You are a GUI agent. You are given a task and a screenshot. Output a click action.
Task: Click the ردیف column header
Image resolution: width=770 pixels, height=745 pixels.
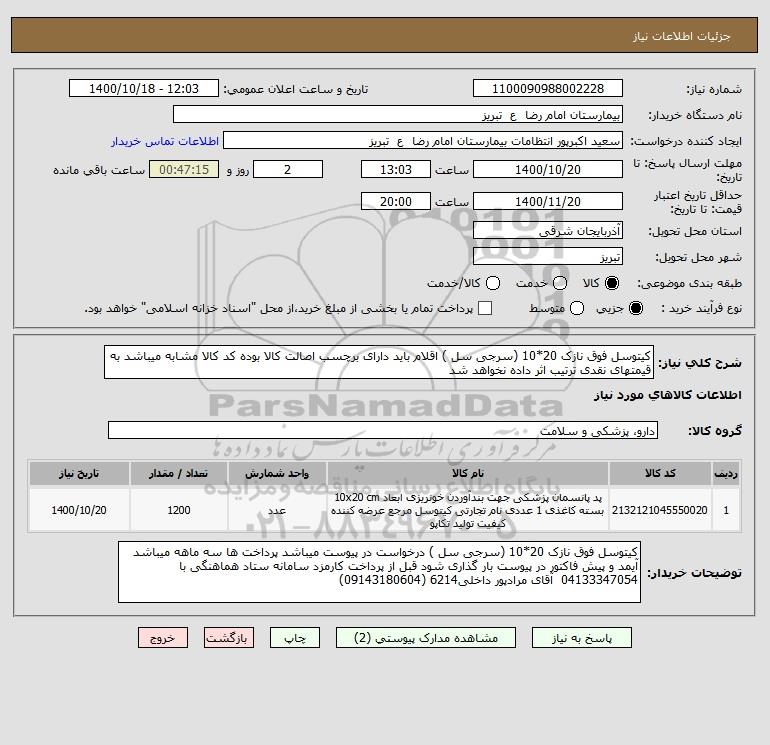pyautogui.click(x=726, y=473)
